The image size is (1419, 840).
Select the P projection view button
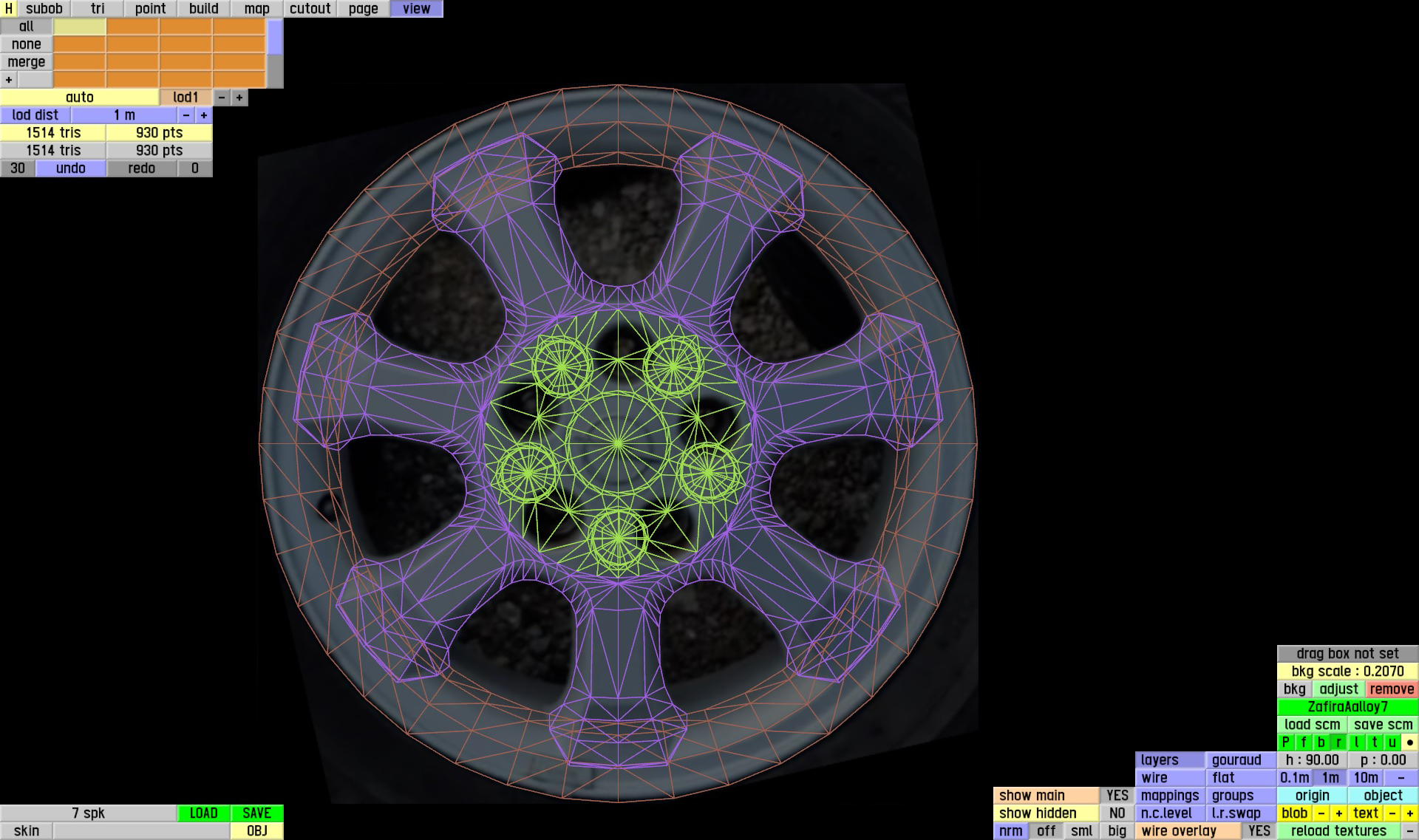click(1286, 742)
